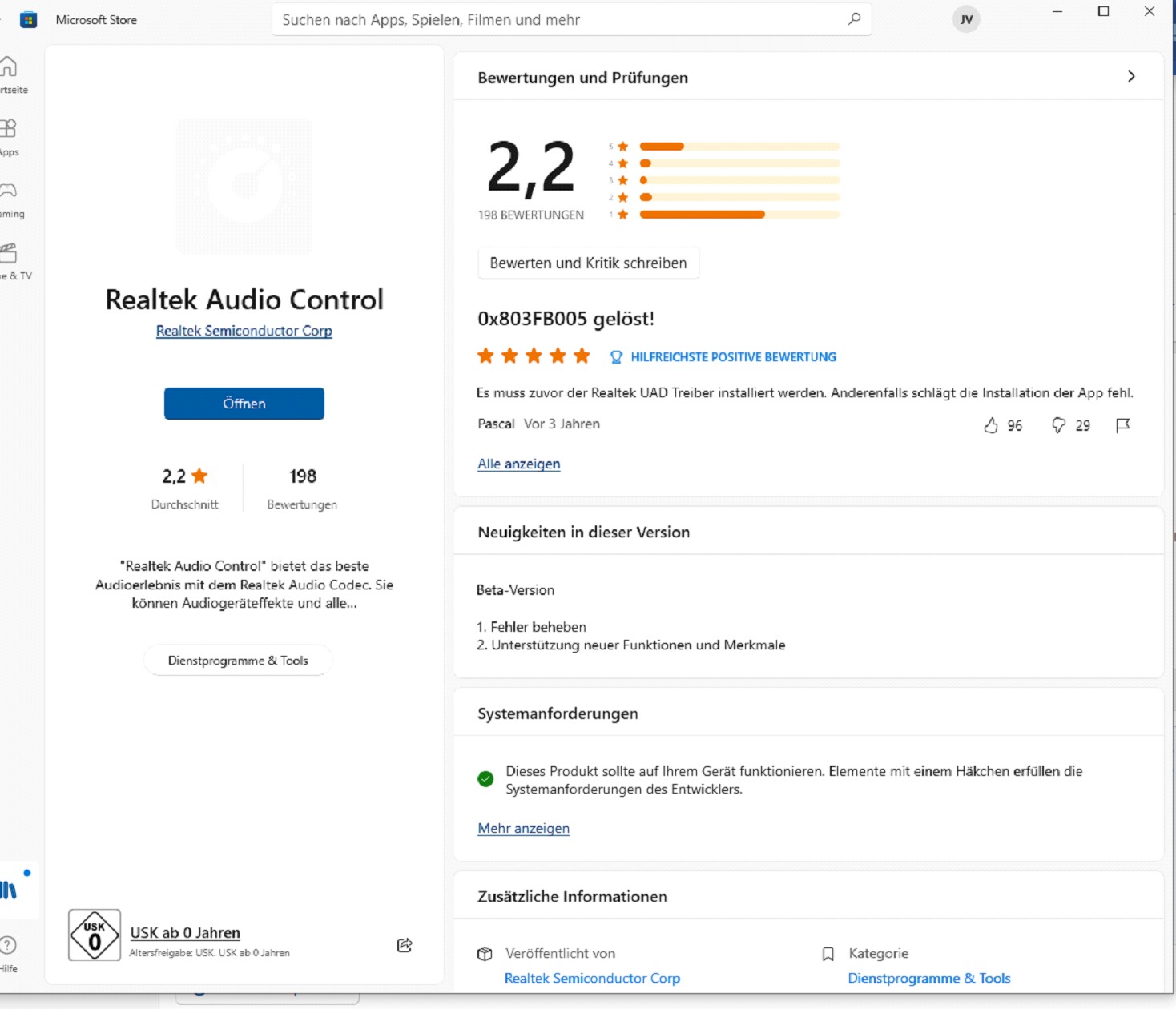Expand Bewertungen und Prüfungen with chevron

[1131, 77]
